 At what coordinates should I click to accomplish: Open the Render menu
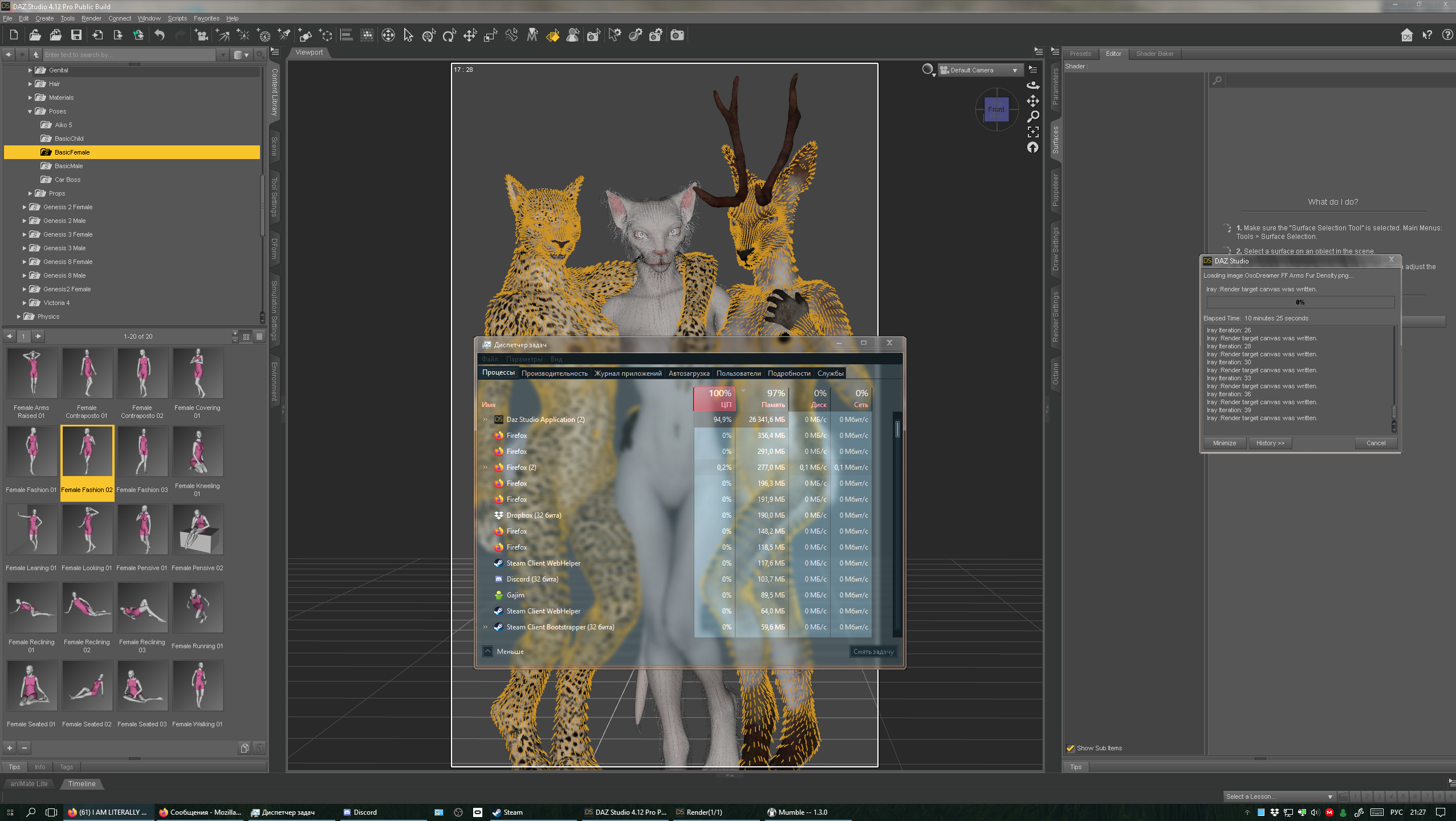point(91,18)
